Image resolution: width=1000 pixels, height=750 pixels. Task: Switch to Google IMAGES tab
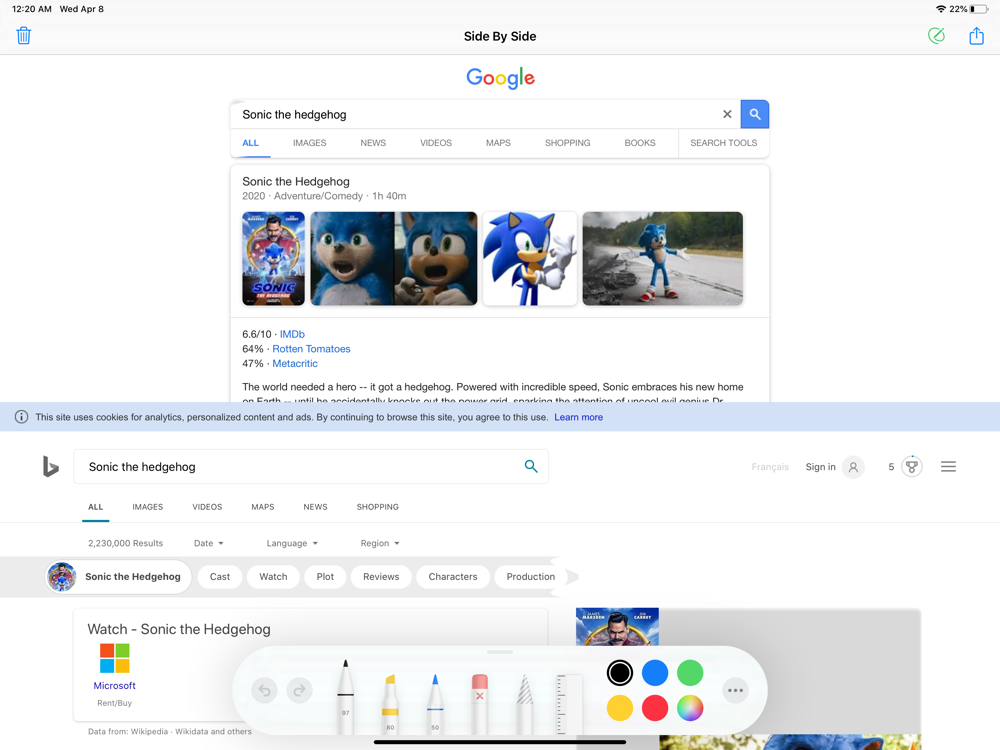tap(309, 143)
